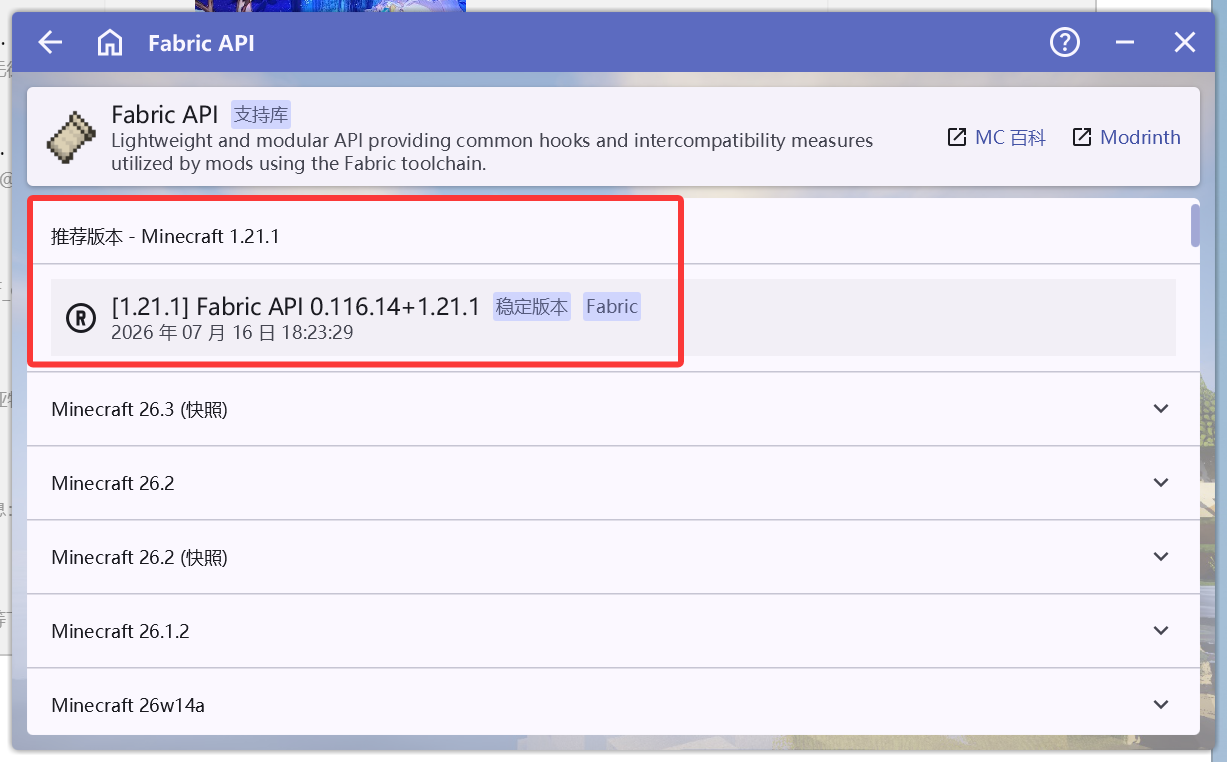The height and width of the screenshot is (762, 1227).
Task: Click the 支持库 tag next to Fabric API
Action: coord(261,114)
